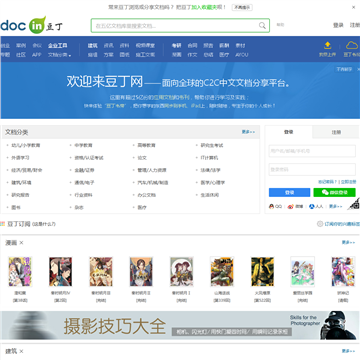Open the 研究报告 category
The image size is (360, 360).
click(x=20, y=195)
